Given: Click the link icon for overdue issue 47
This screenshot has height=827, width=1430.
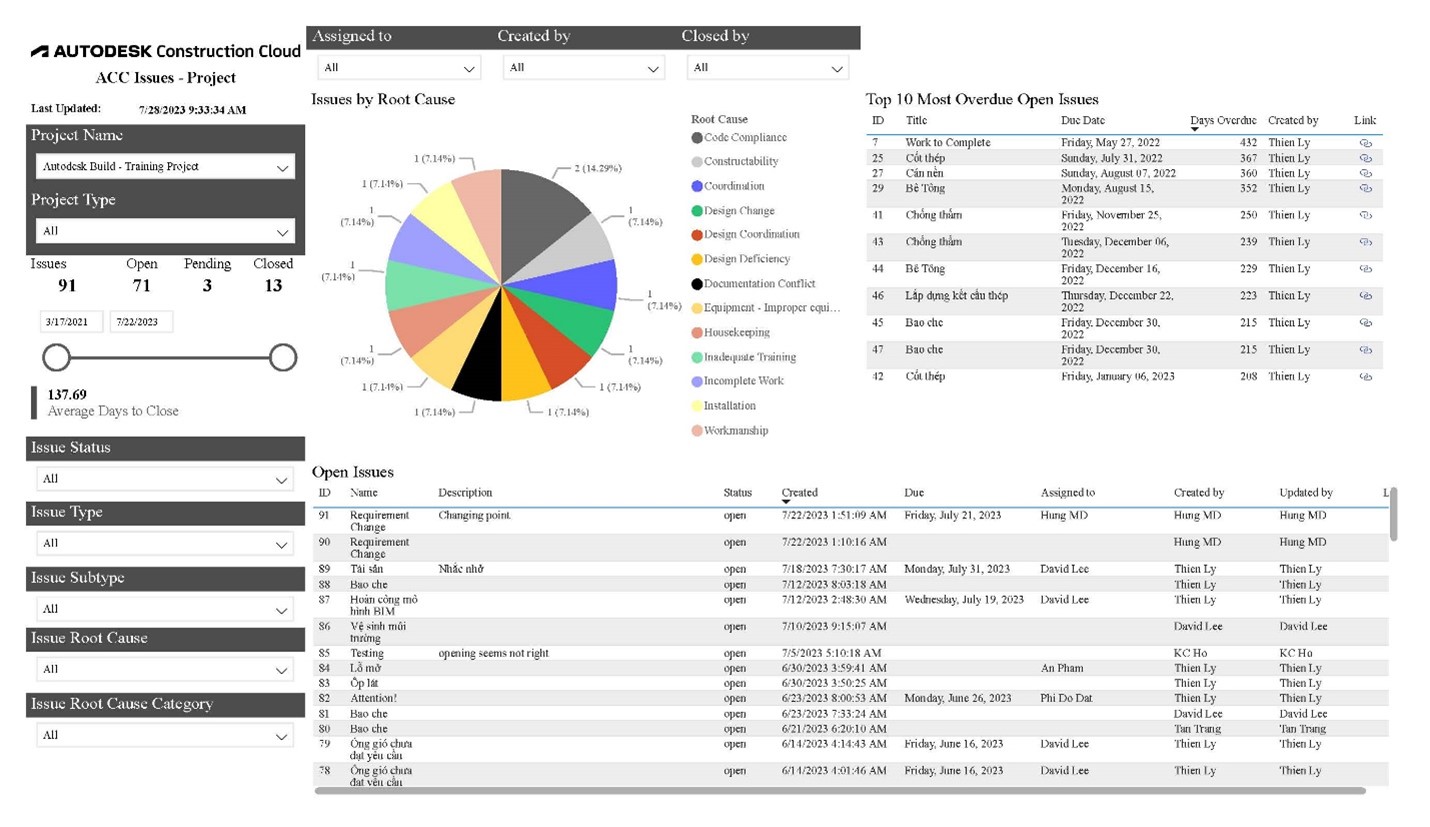Looking at the screenshot, I should pyautogui.click(x=1365, y=350).
